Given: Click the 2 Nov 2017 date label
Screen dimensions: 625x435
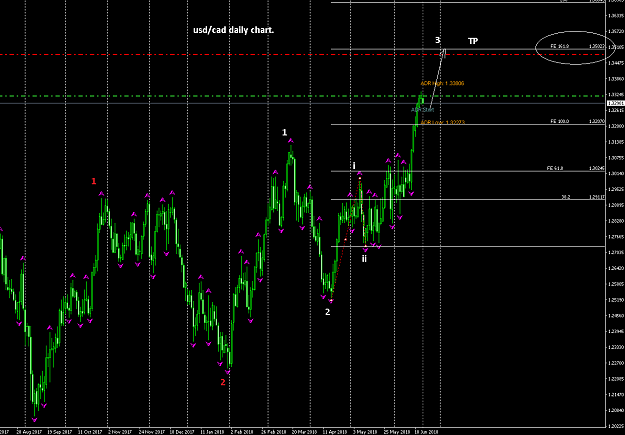Looking at the screenshot, I should 120,431.
